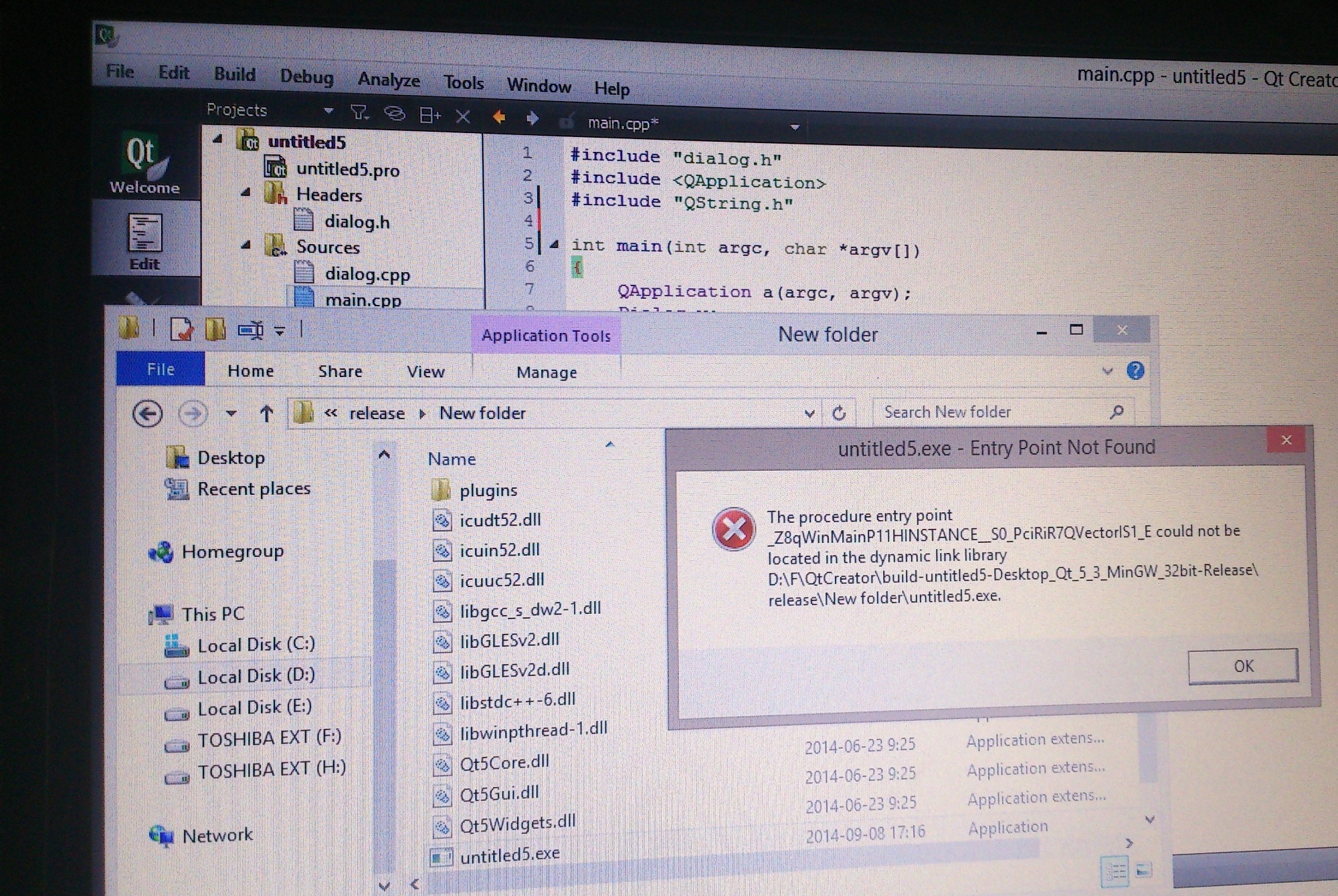Open Qt Creator Build menu
Viewport: 1338px width, 896px height.
coord(234,74)
